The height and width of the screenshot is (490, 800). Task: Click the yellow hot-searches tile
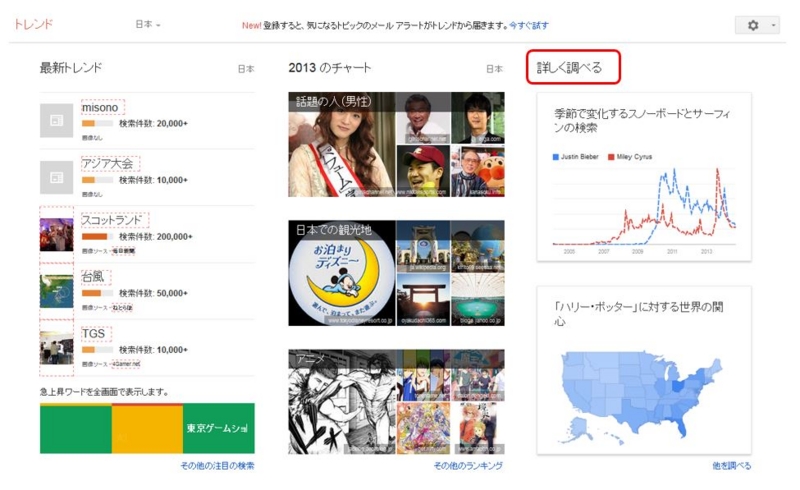tap(147, 428)
